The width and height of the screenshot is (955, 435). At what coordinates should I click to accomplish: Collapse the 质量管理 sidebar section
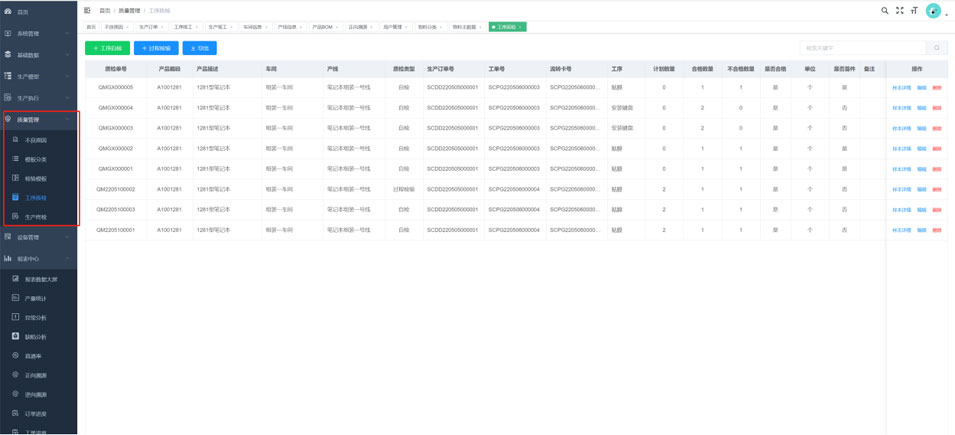click(38, 119)
